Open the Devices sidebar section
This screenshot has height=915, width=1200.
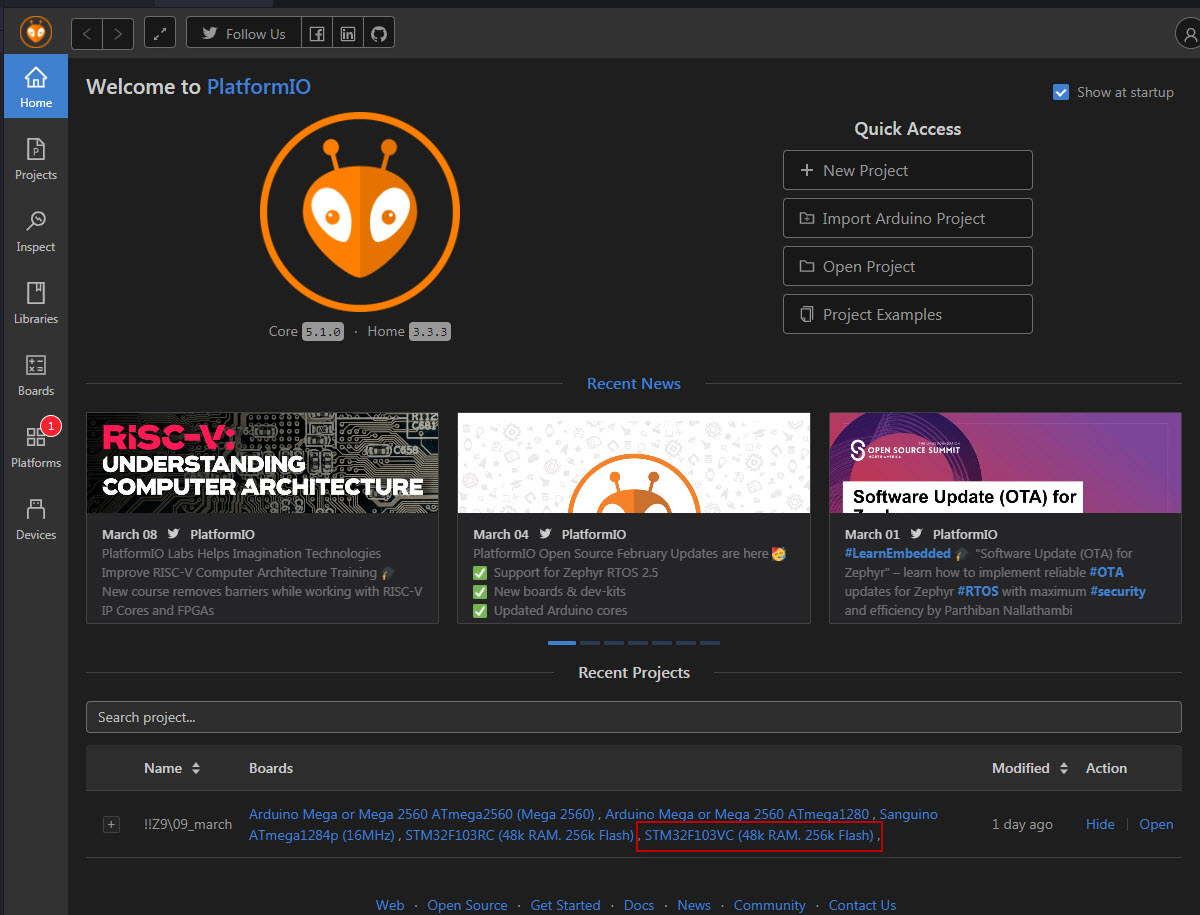[36, 519]
